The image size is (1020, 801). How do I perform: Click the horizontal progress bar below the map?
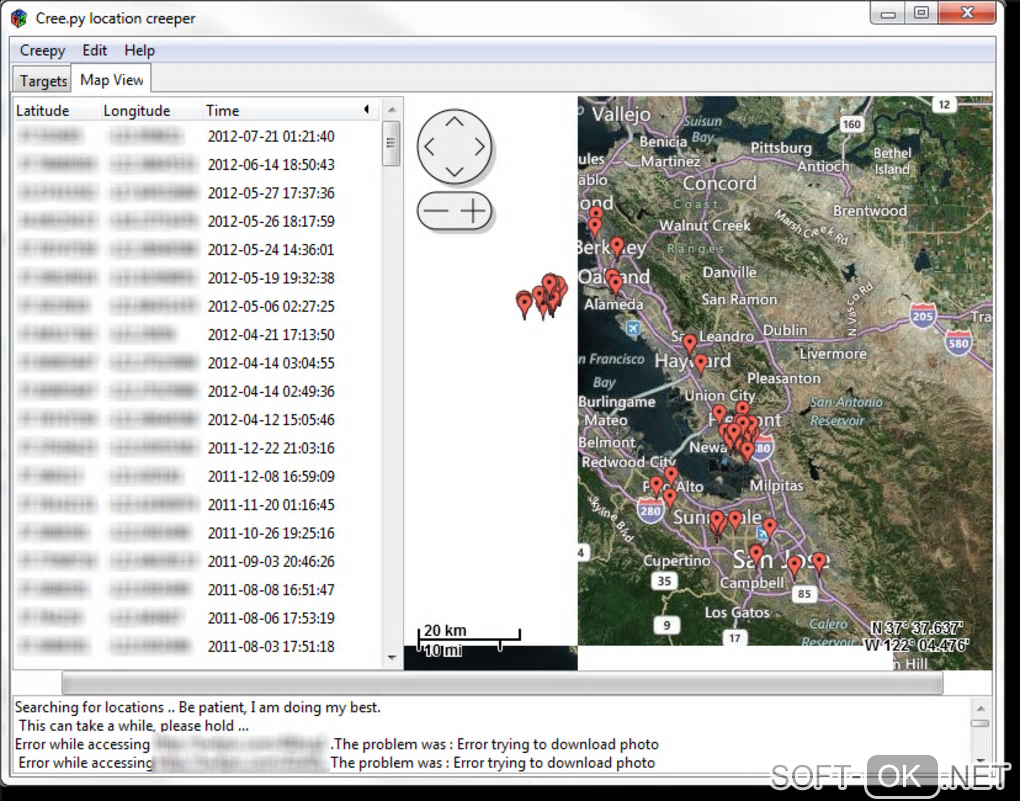click(502, 683)
